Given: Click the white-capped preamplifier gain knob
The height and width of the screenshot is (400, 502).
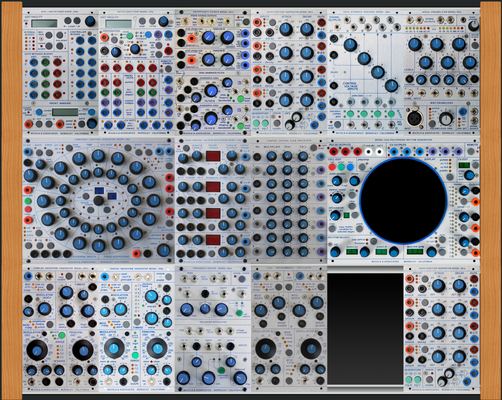Looking at the screenshot, I should coord(446,119).
